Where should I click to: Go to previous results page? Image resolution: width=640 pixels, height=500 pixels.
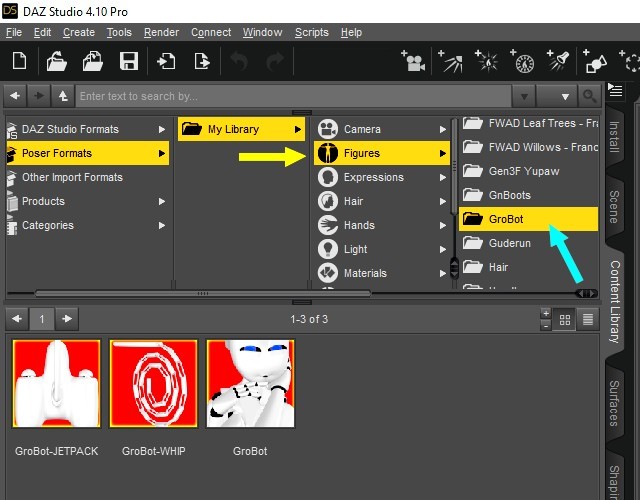pos(17,319)
